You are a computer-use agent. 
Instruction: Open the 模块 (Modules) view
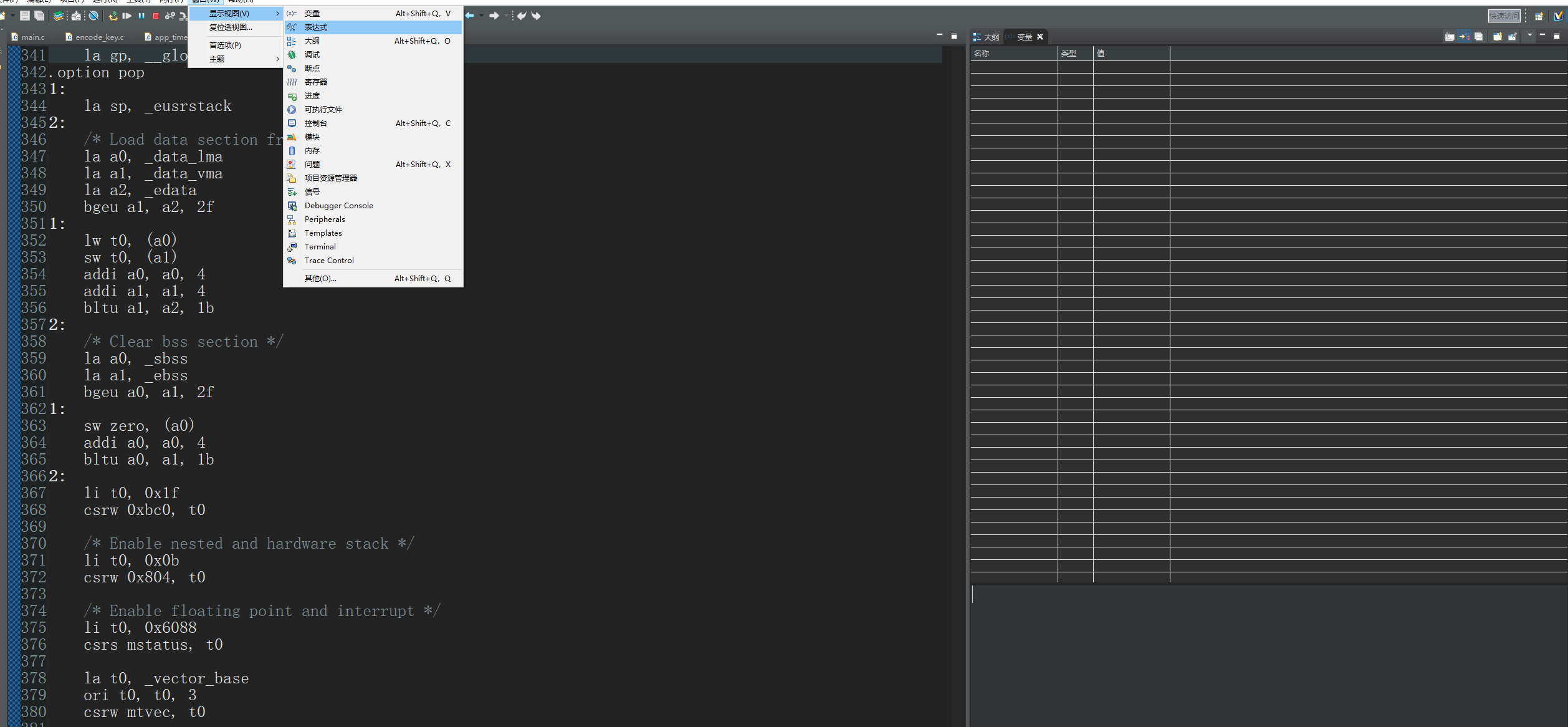point(373,137)
